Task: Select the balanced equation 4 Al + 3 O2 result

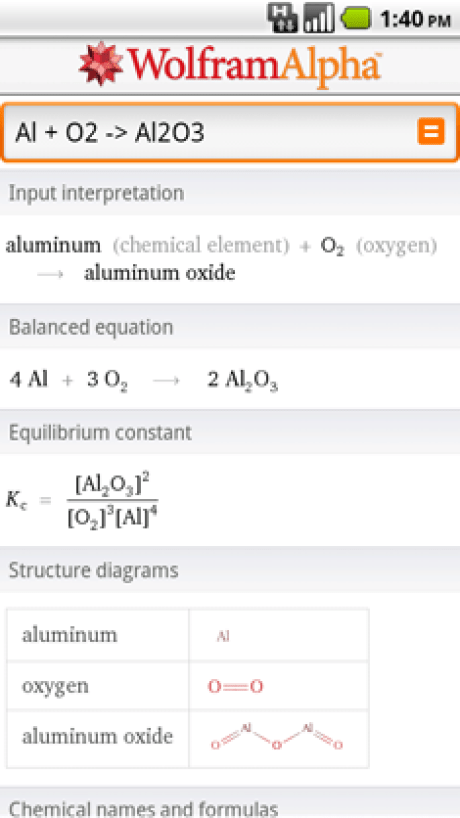Action: tap(143, 380)
